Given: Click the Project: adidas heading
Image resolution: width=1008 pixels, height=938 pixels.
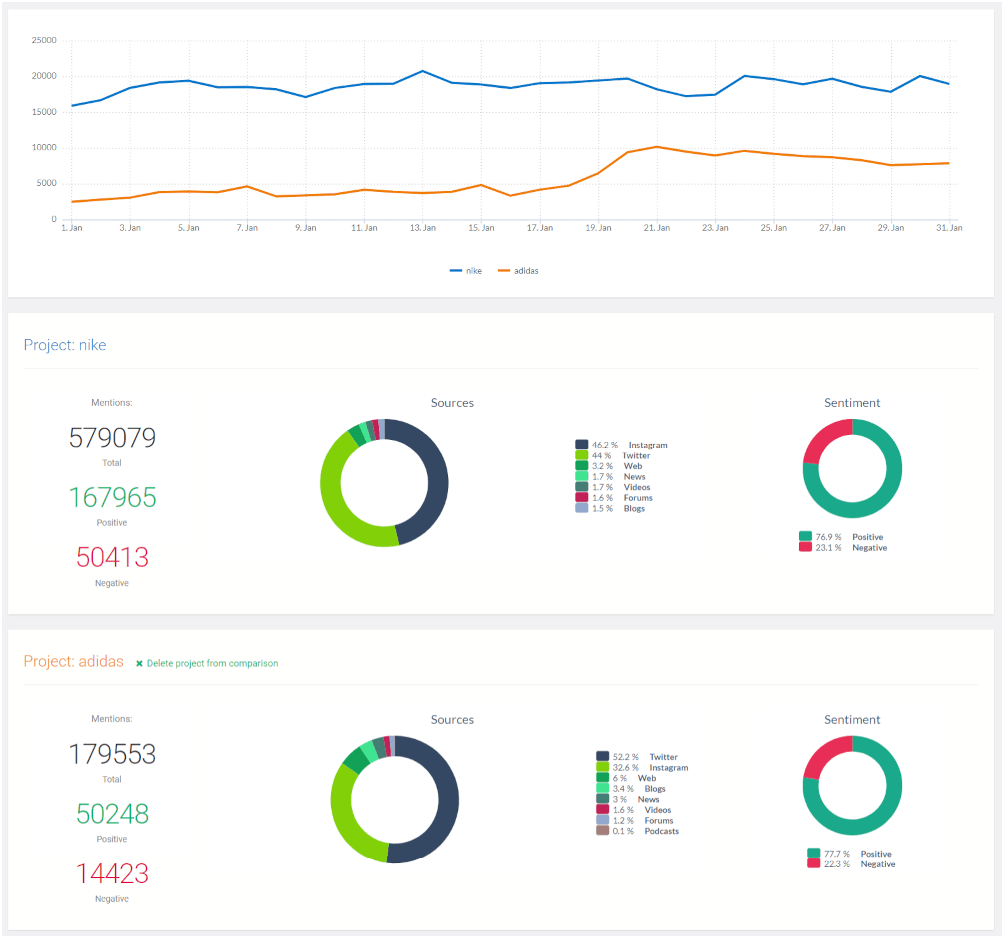Looking at the screenshot, I should [74, 662].
